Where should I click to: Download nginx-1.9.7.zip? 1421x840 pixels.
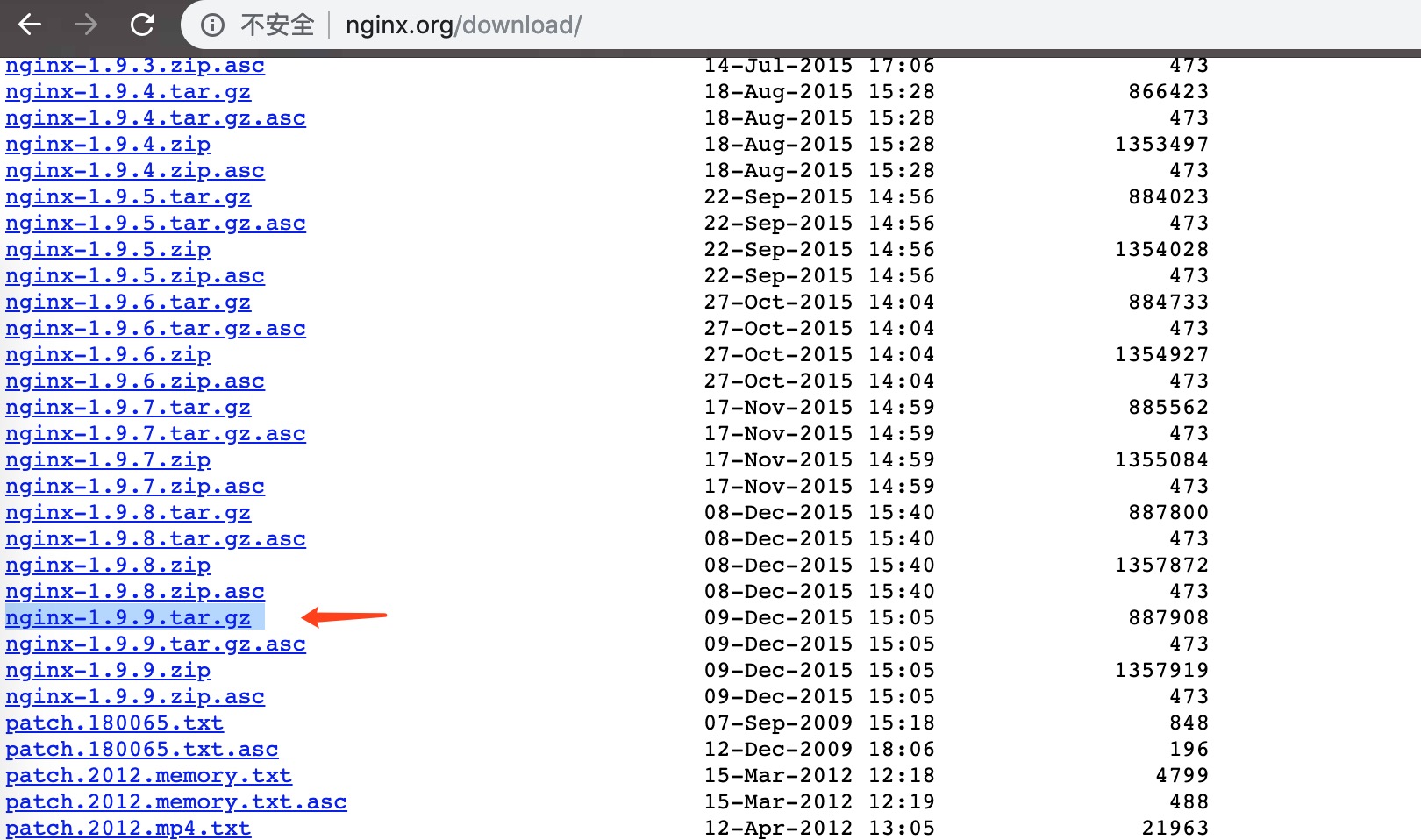108,460
